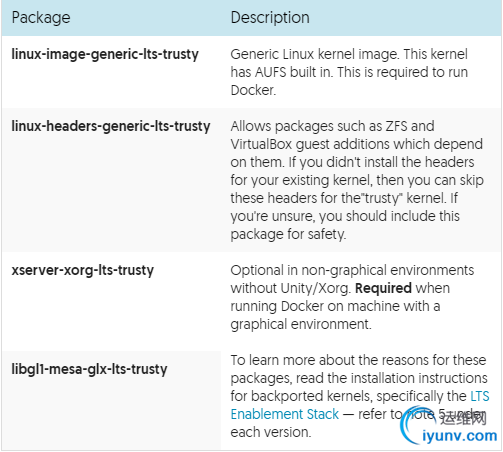The height and width of the screenshot is (452, 503).
Task: Click the 'each version.' text
Action: 271,432
